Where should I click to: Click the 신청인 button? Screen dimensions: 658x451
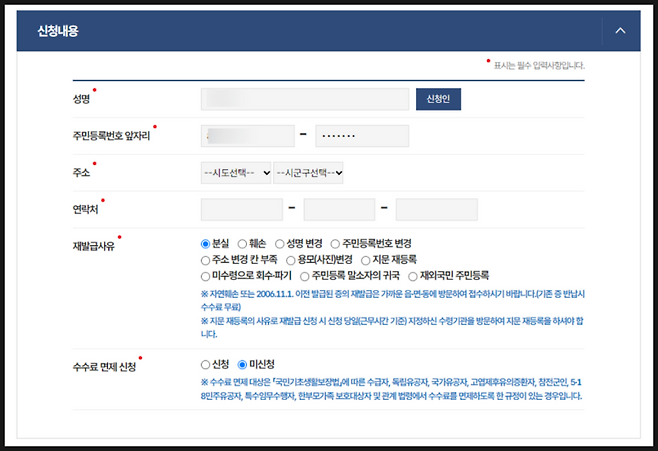[x=437, y=99]
